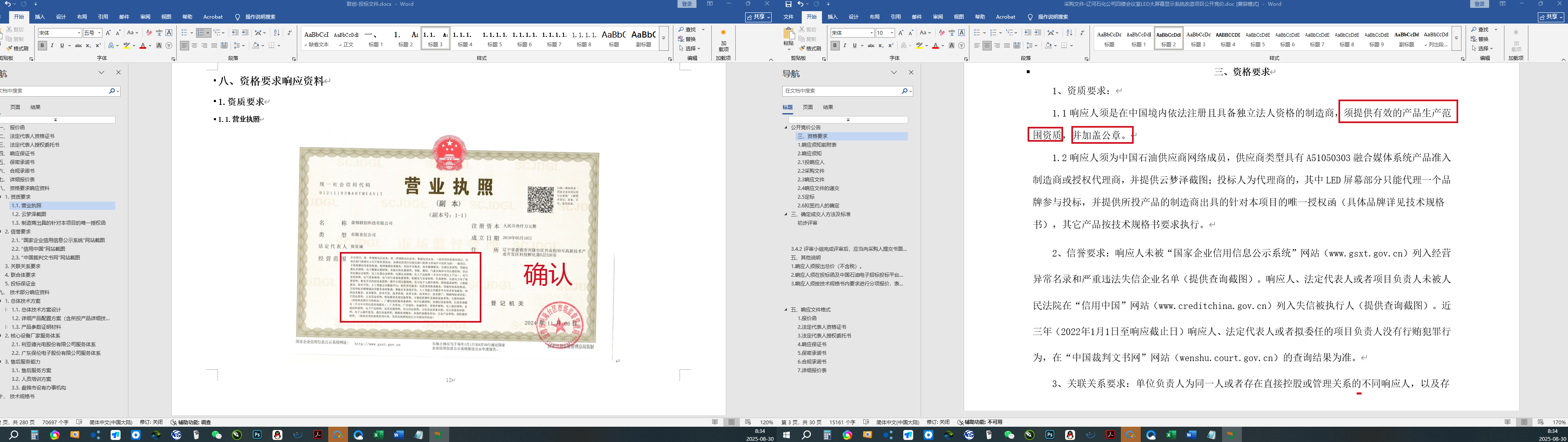Open the 引用 tab in 采购文件 window

895,17
